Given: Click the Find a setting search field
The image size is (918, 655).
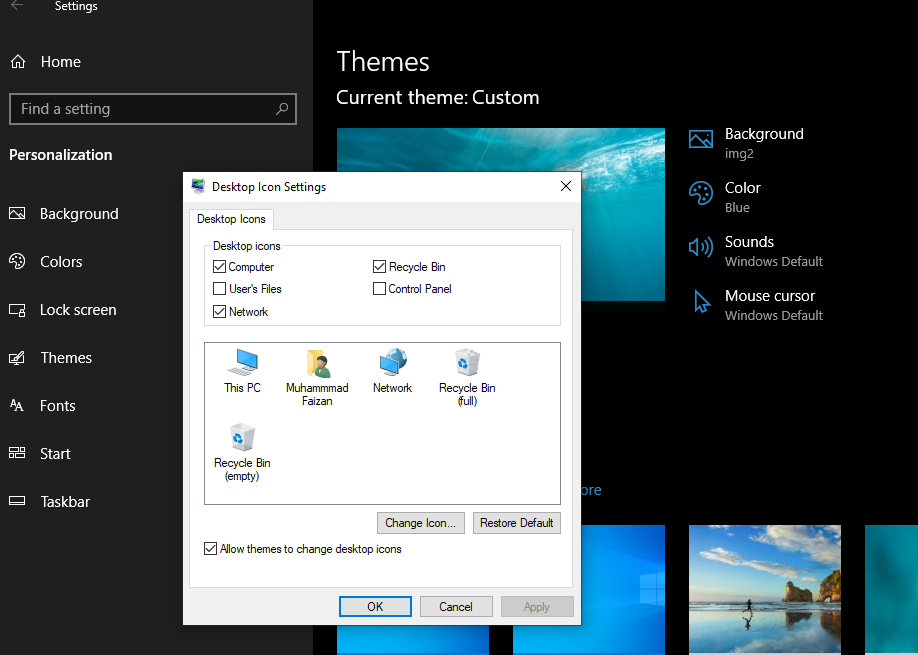Looking at the screenshot, I should [153, 109].
